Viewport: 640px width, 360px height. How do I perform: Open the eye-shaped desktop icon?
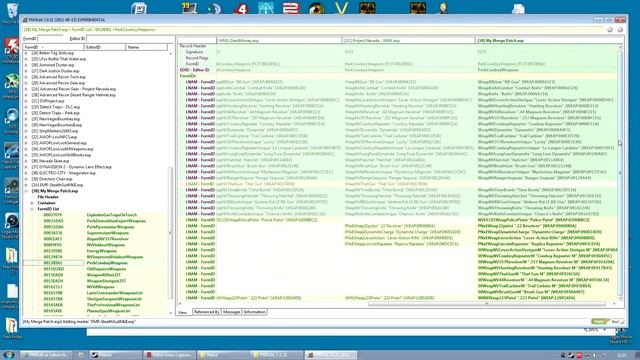pos(316,8)
